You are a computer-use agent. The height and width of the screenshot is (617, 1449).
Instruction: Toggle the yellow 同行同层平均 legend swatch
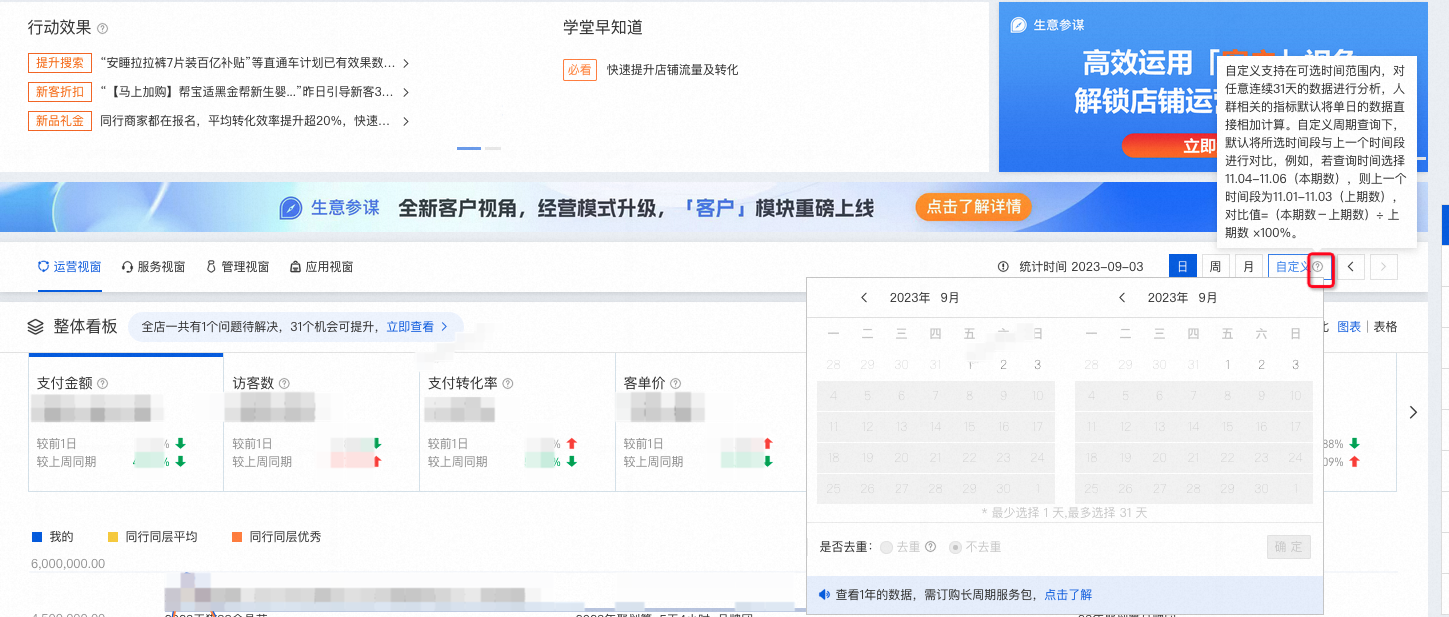[x=113, y=537]
